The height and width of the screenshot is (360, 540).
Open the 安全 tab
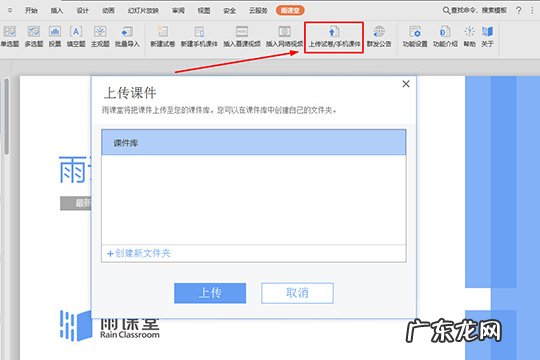point(230,11)
